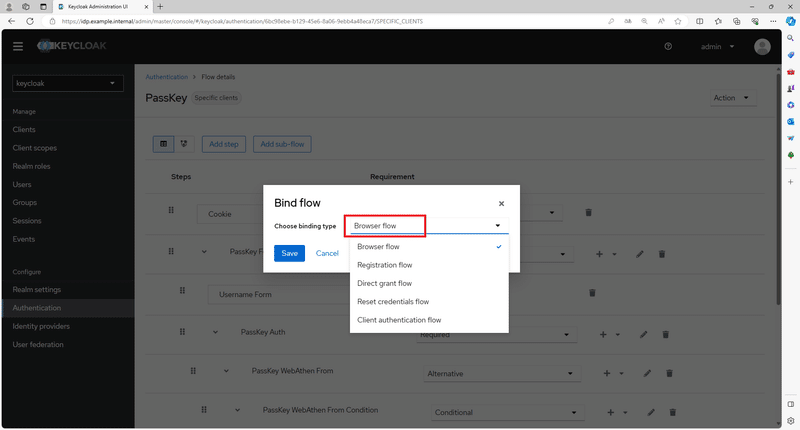800x430 pixels.
Task: Delete the Username Form step
Action: [592, 293]
